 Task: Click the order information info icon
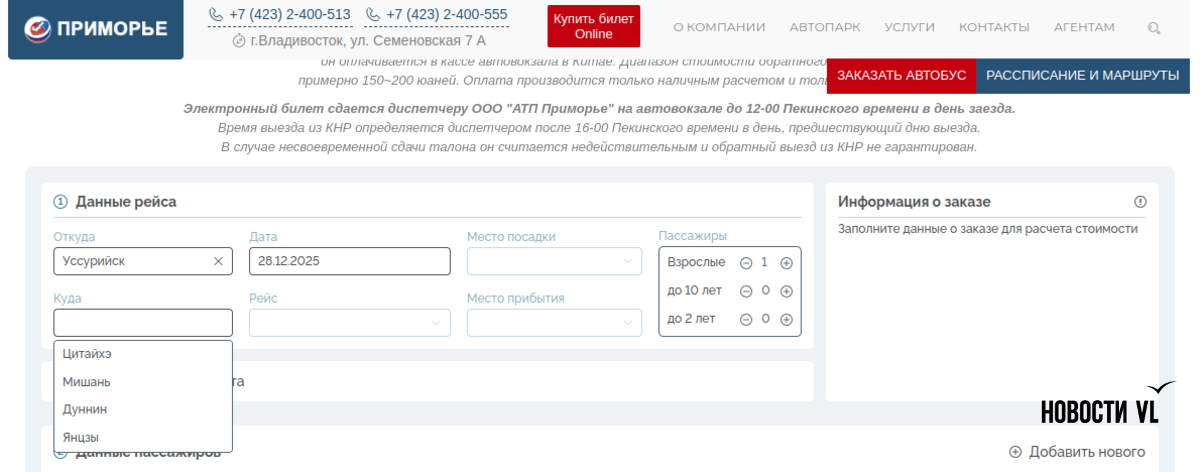tap(1140, 202)
